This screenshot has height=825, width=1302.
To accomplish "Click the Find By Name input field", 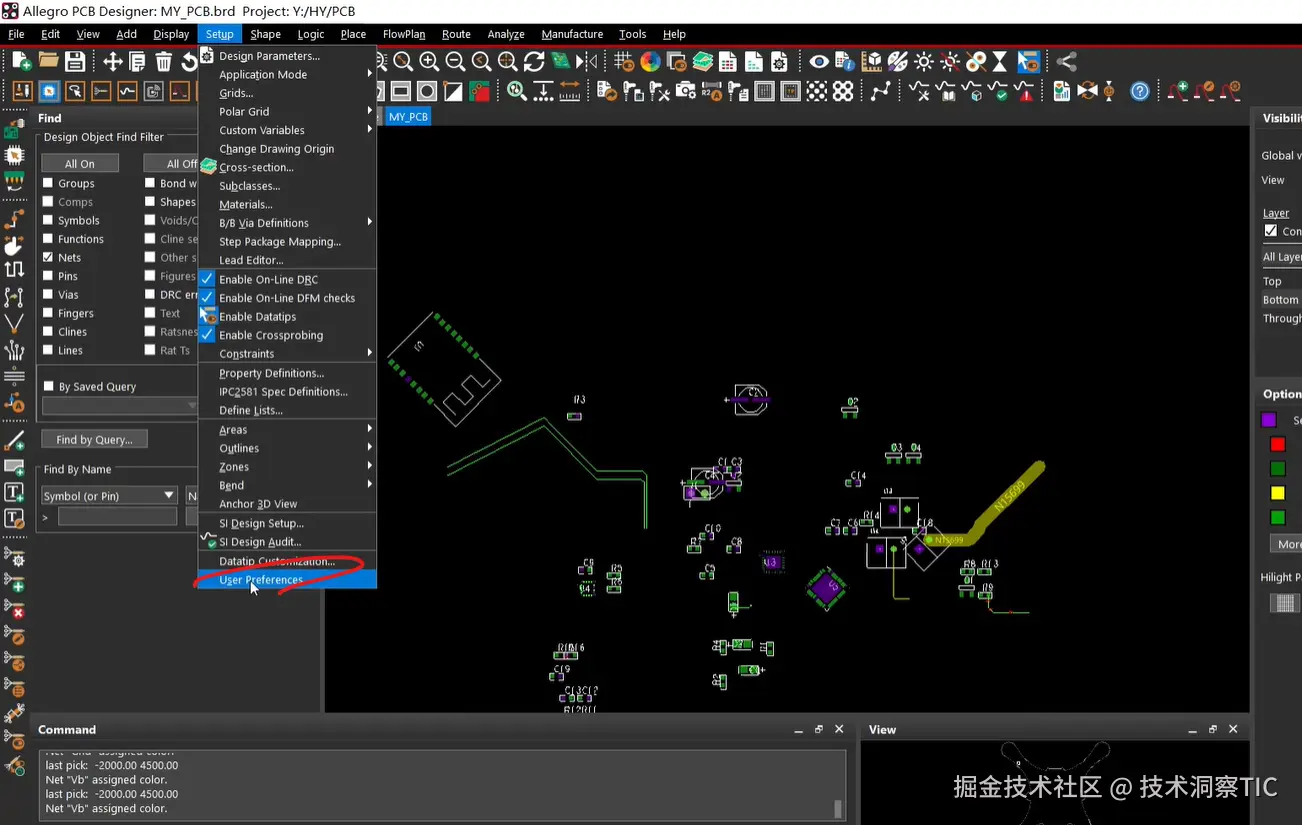I will pyautogui.click(x=117, y=517).
